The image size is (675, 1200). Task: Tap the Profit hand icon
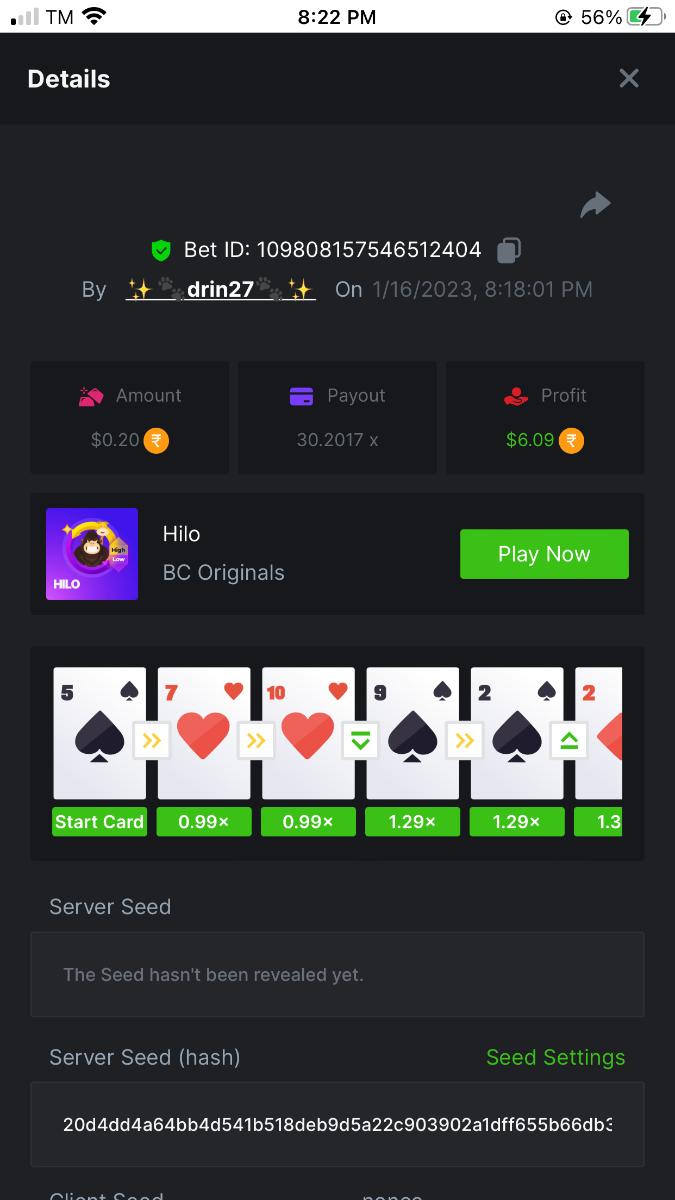point(516,396)
